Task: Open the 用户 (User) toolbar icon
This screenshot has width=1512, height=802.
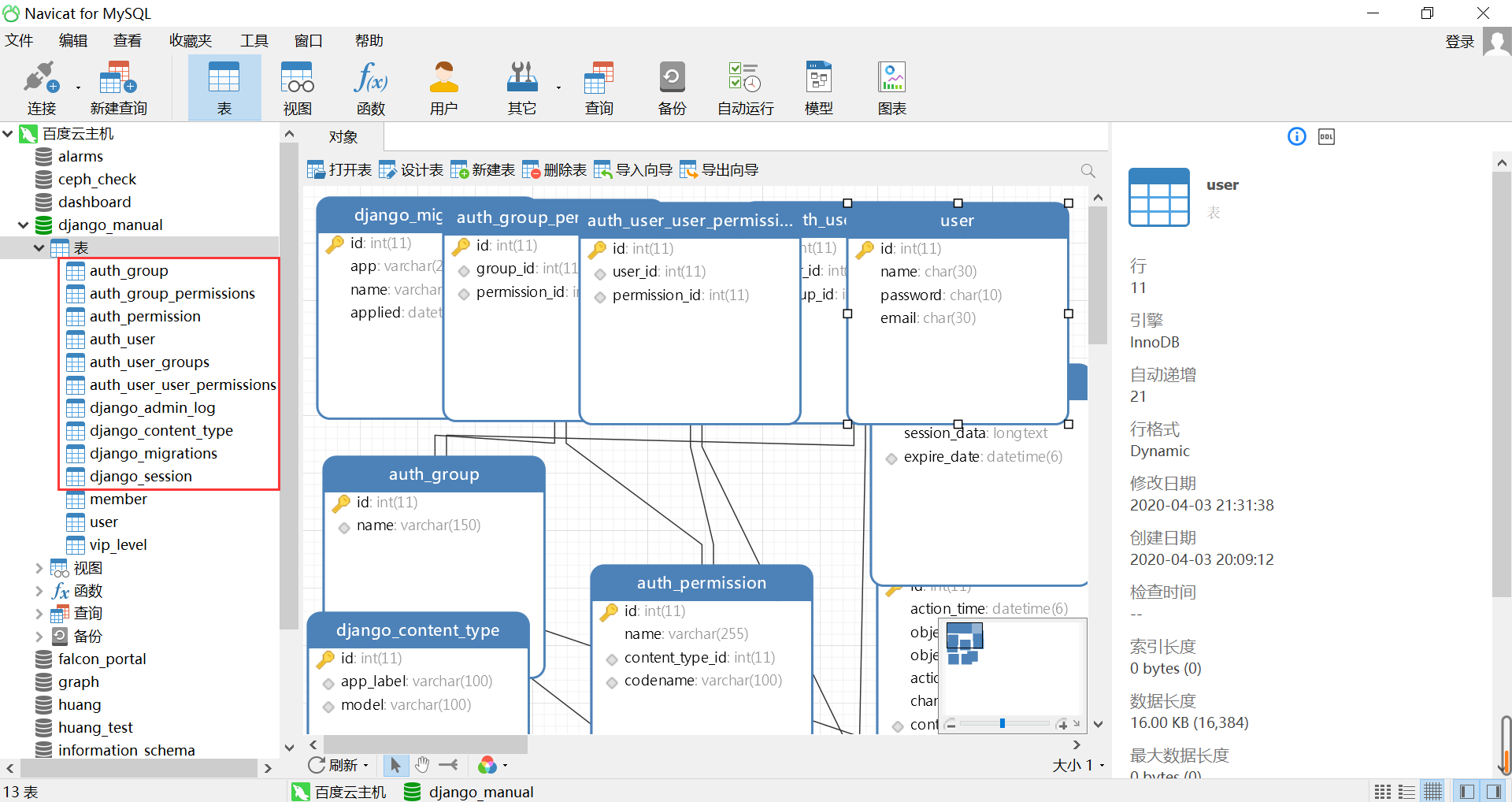Action: [x=444, y=87]
